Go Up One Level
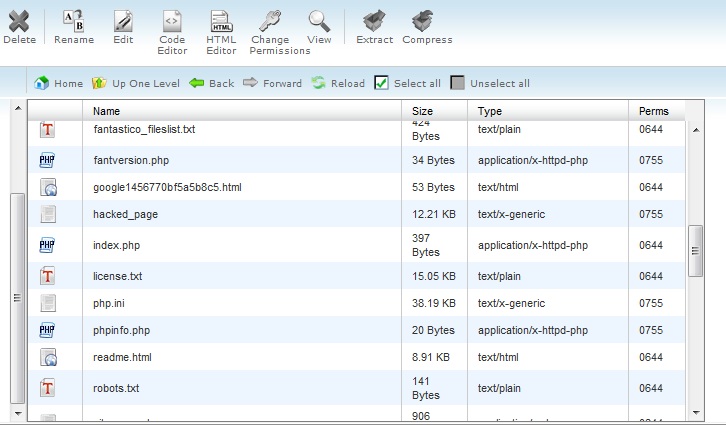This screenshot has width=726, height=425. pyautogui.click(x=136, y=83)
